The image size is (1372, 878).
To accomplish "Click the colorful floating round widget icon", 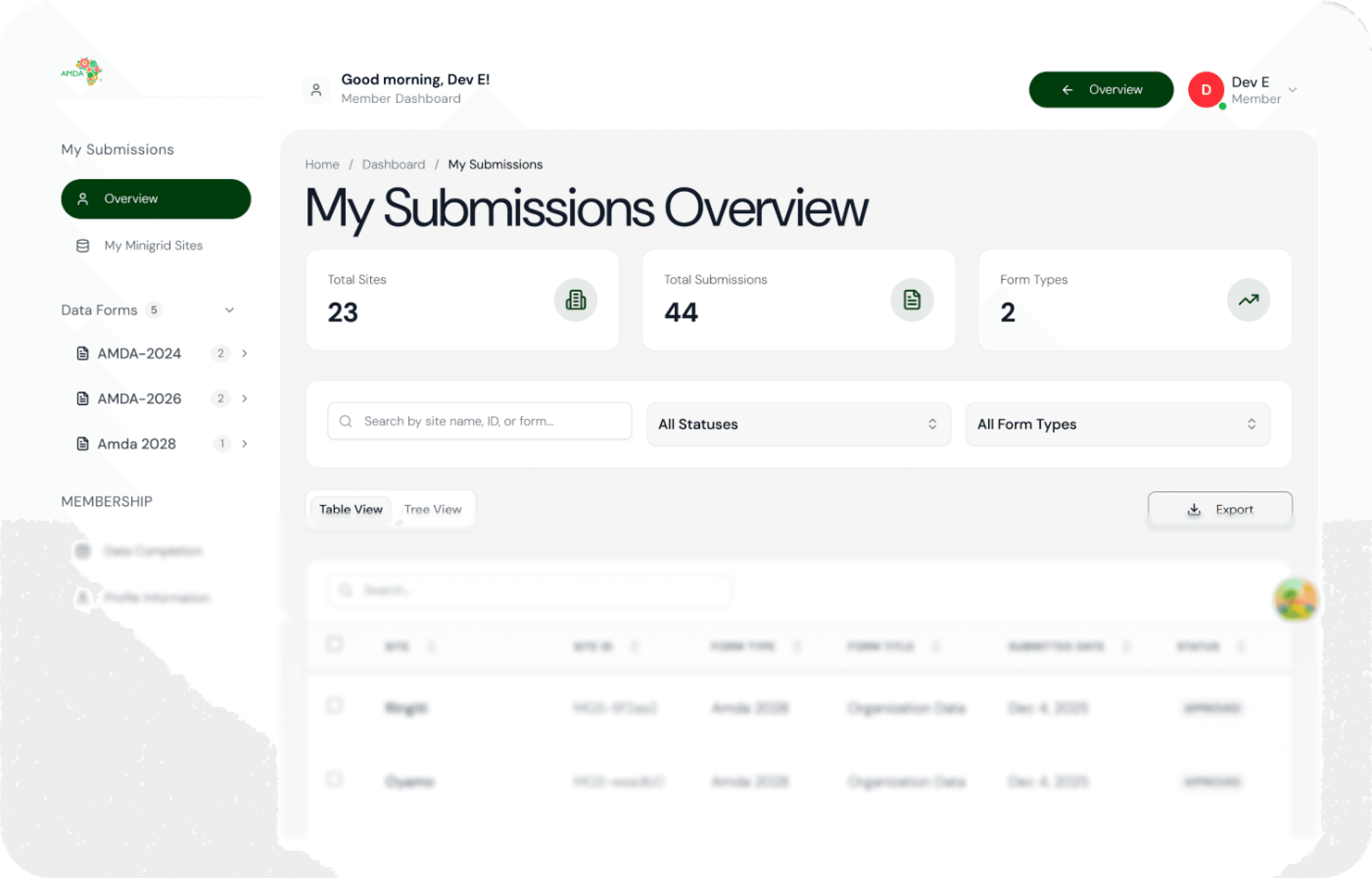I will click(1295, 599).
